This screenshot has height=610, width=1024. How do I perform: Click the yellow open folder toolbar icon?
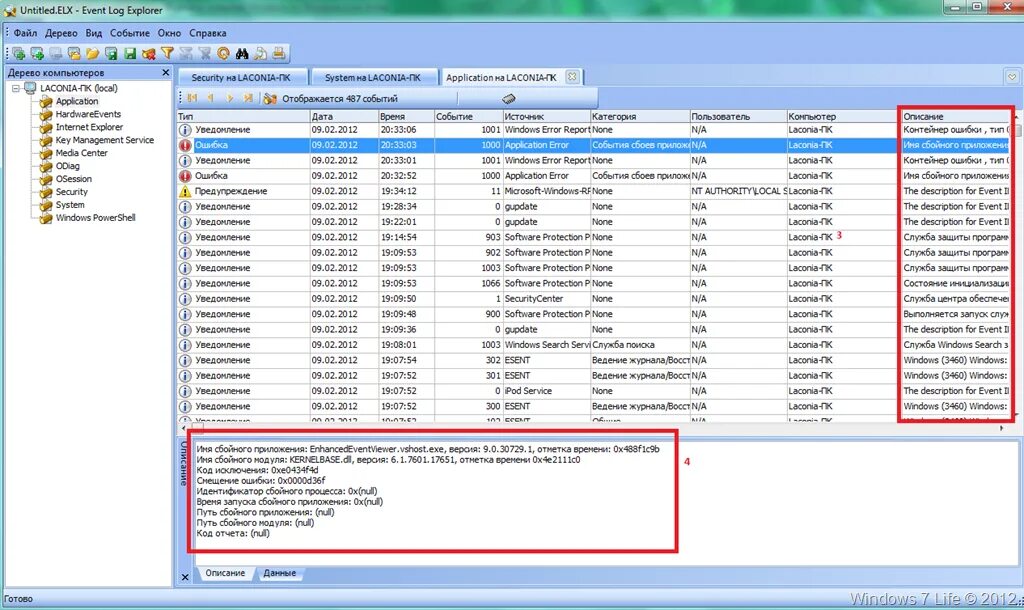(93, 54)
